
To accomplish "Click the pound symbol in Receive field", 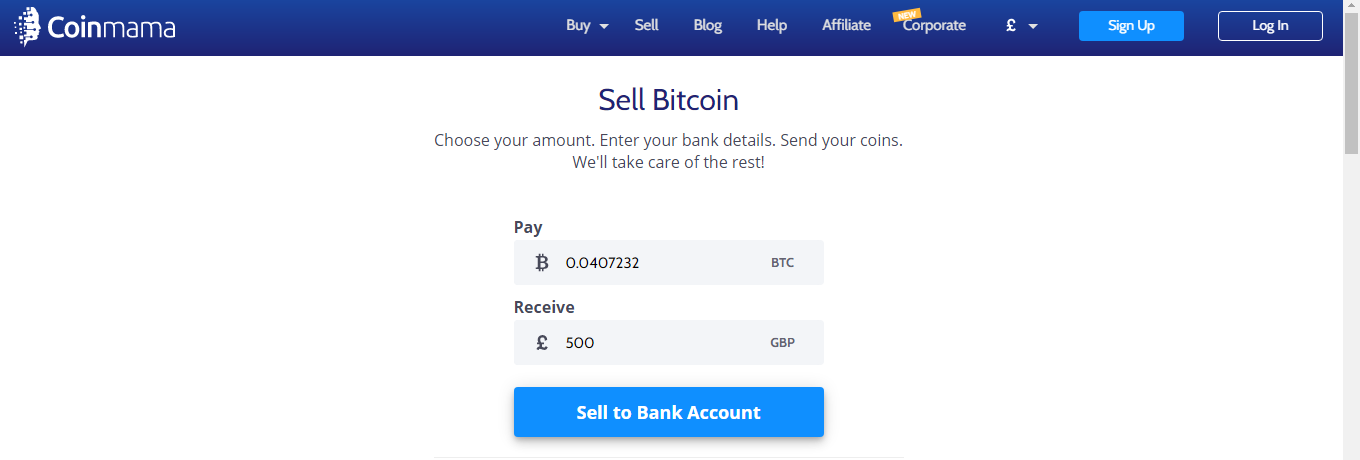I will [542, 343].
